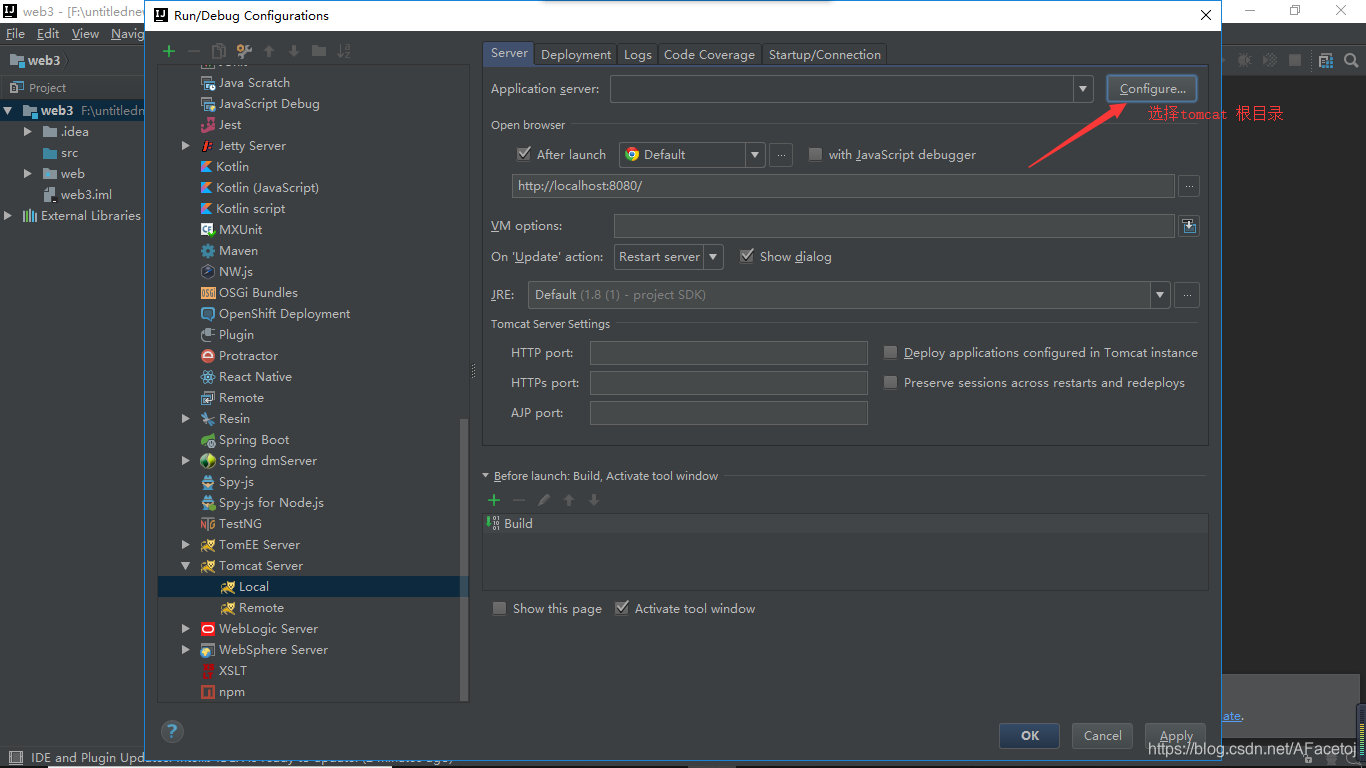The width and height of the screenshot is (1366, 768).
Task: Expand the Resin tree node
Action: (x=186, y=419)
